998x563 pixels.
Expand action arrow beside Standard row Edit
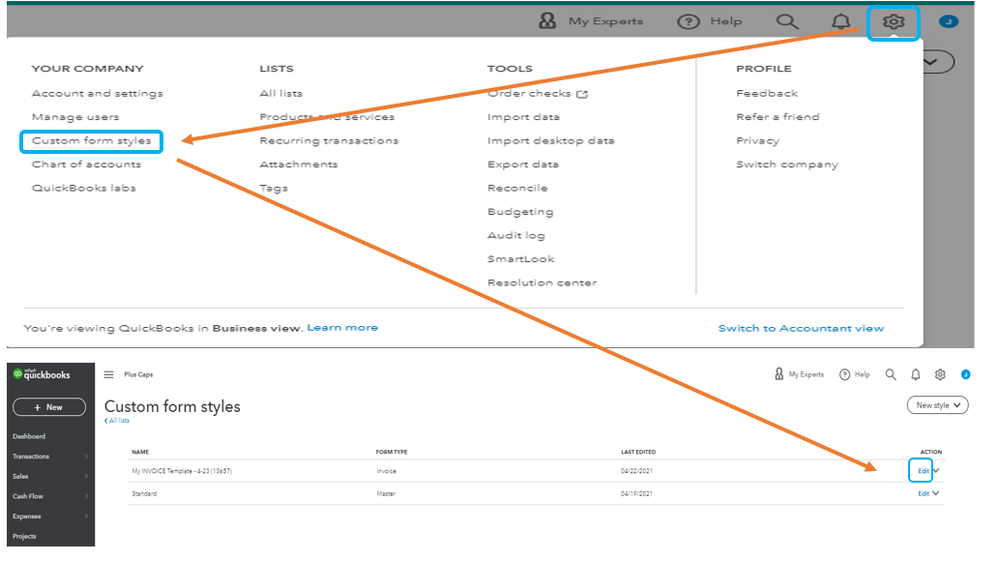coord(936,493)
